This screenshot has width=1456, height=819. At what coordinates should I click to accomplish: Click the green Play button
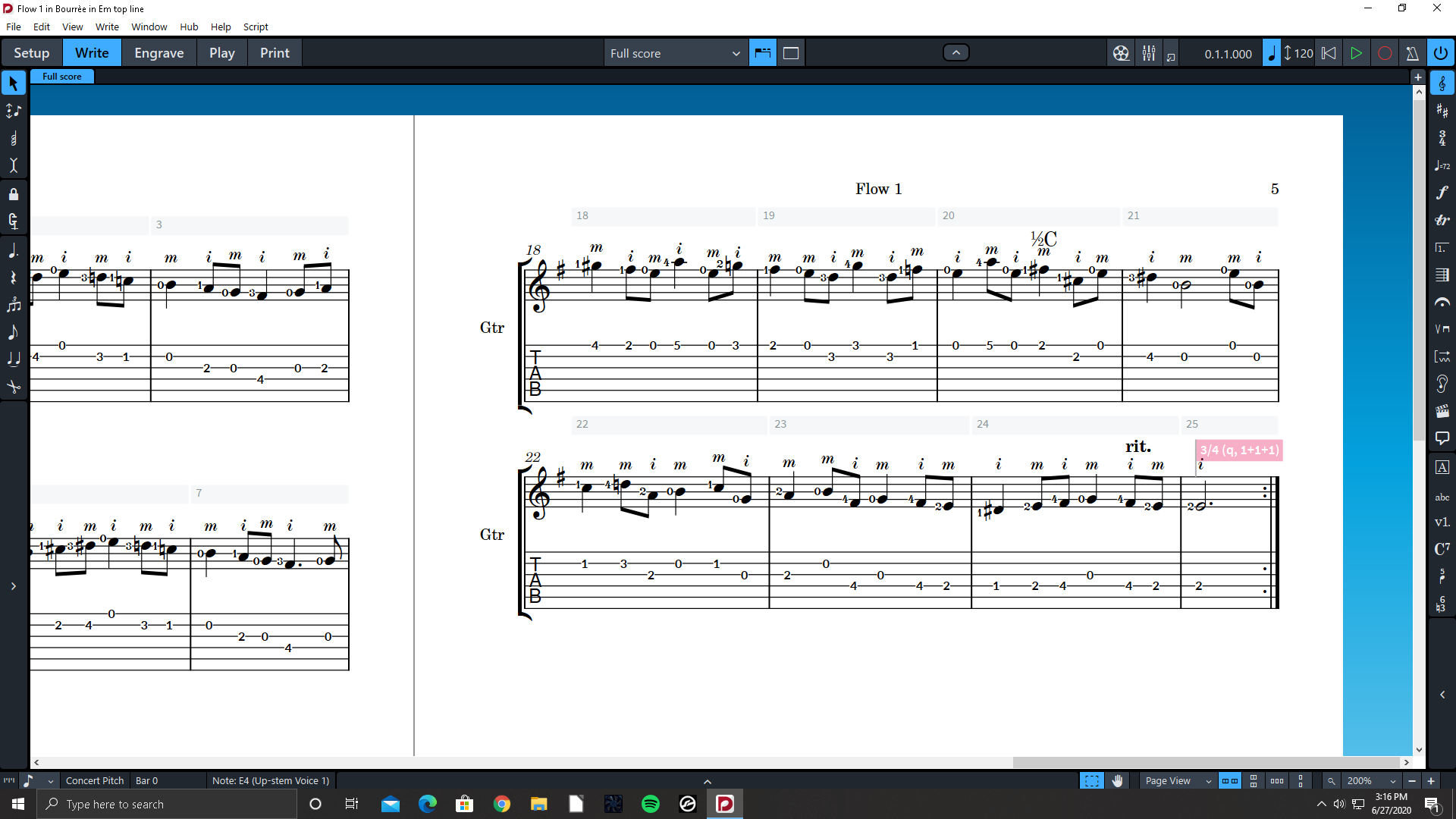1356,53
